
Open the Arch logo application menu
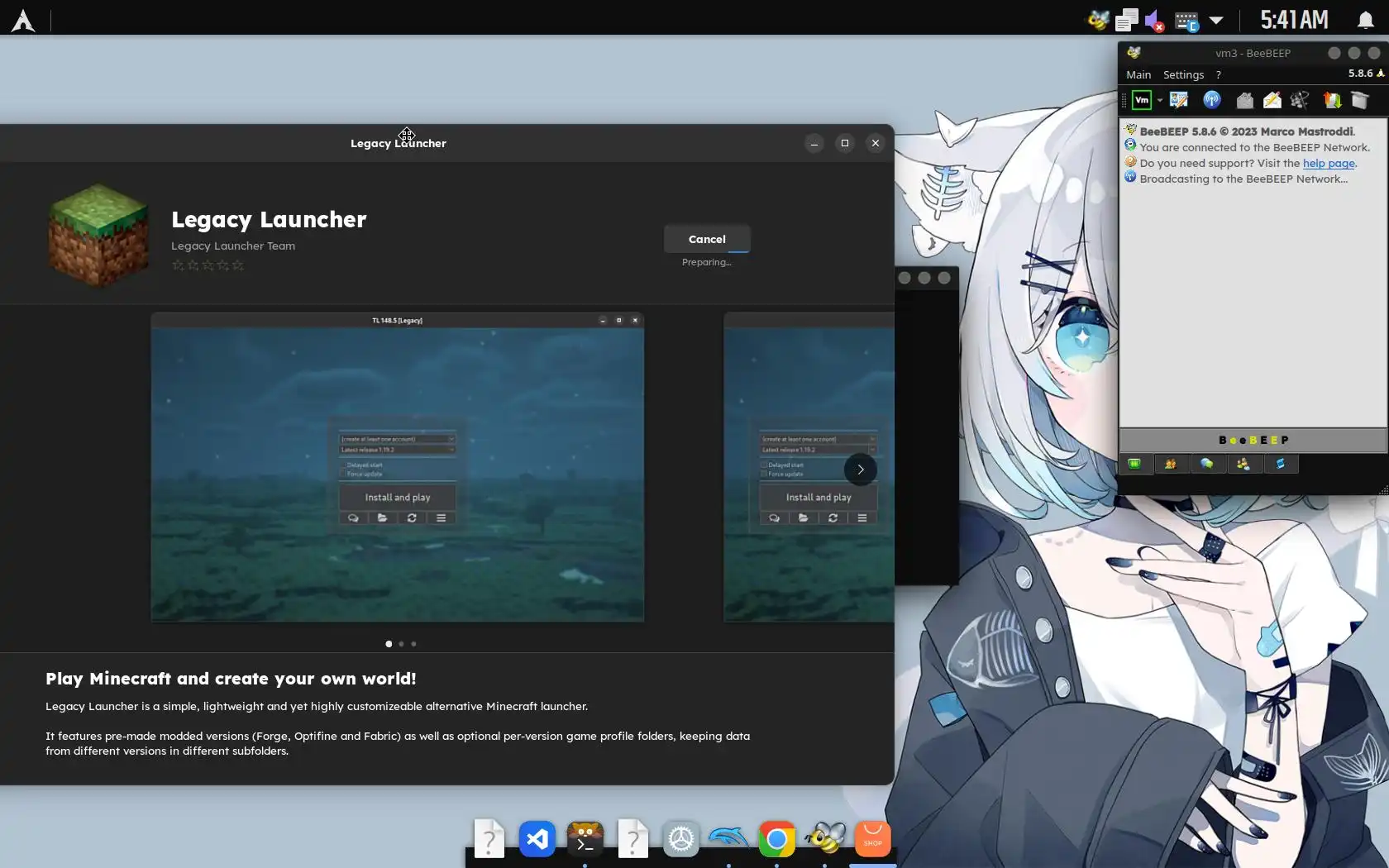[22, 20]
